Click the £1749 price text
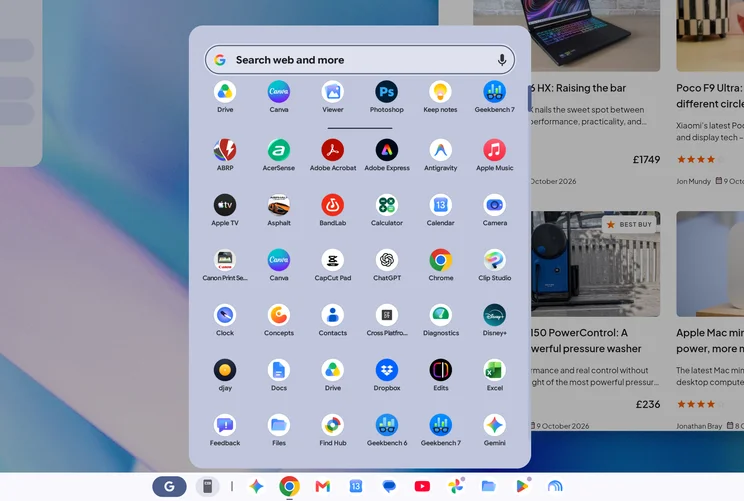Viewport: 744px width, 501px height. click(646, 159)
